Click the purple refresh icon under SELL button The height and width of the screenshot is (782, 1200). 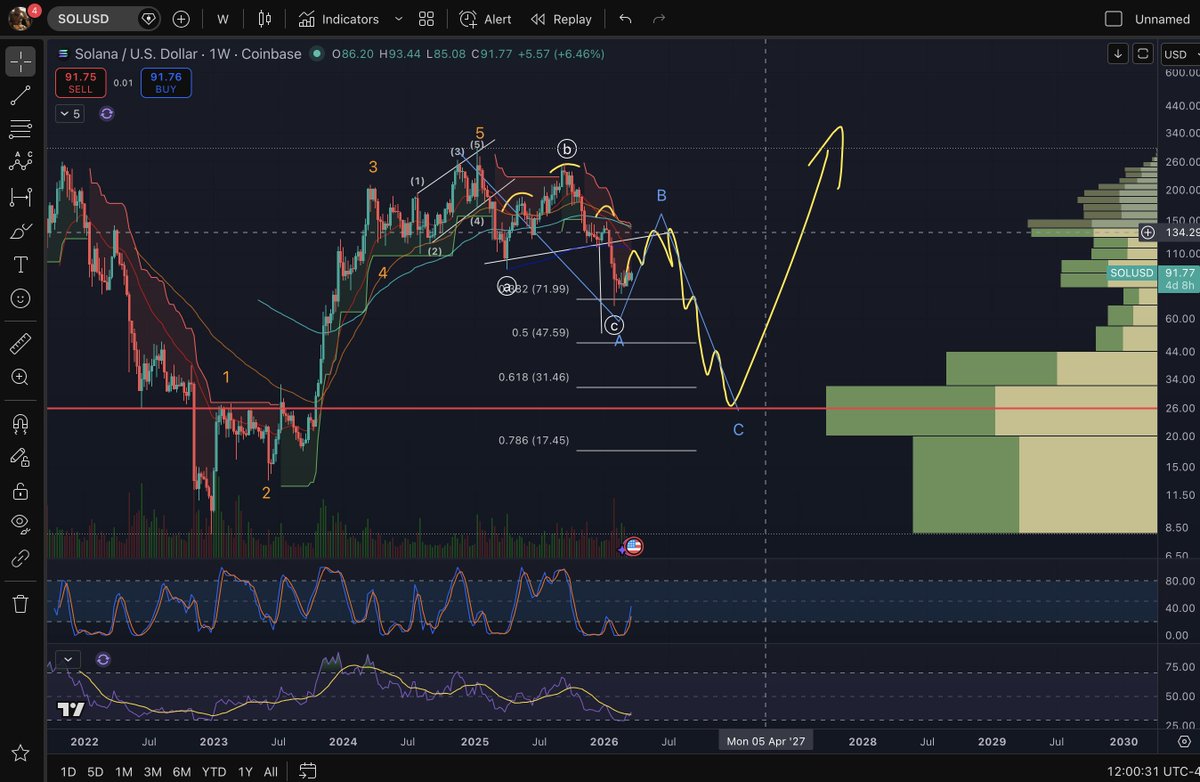click(107, 114)
